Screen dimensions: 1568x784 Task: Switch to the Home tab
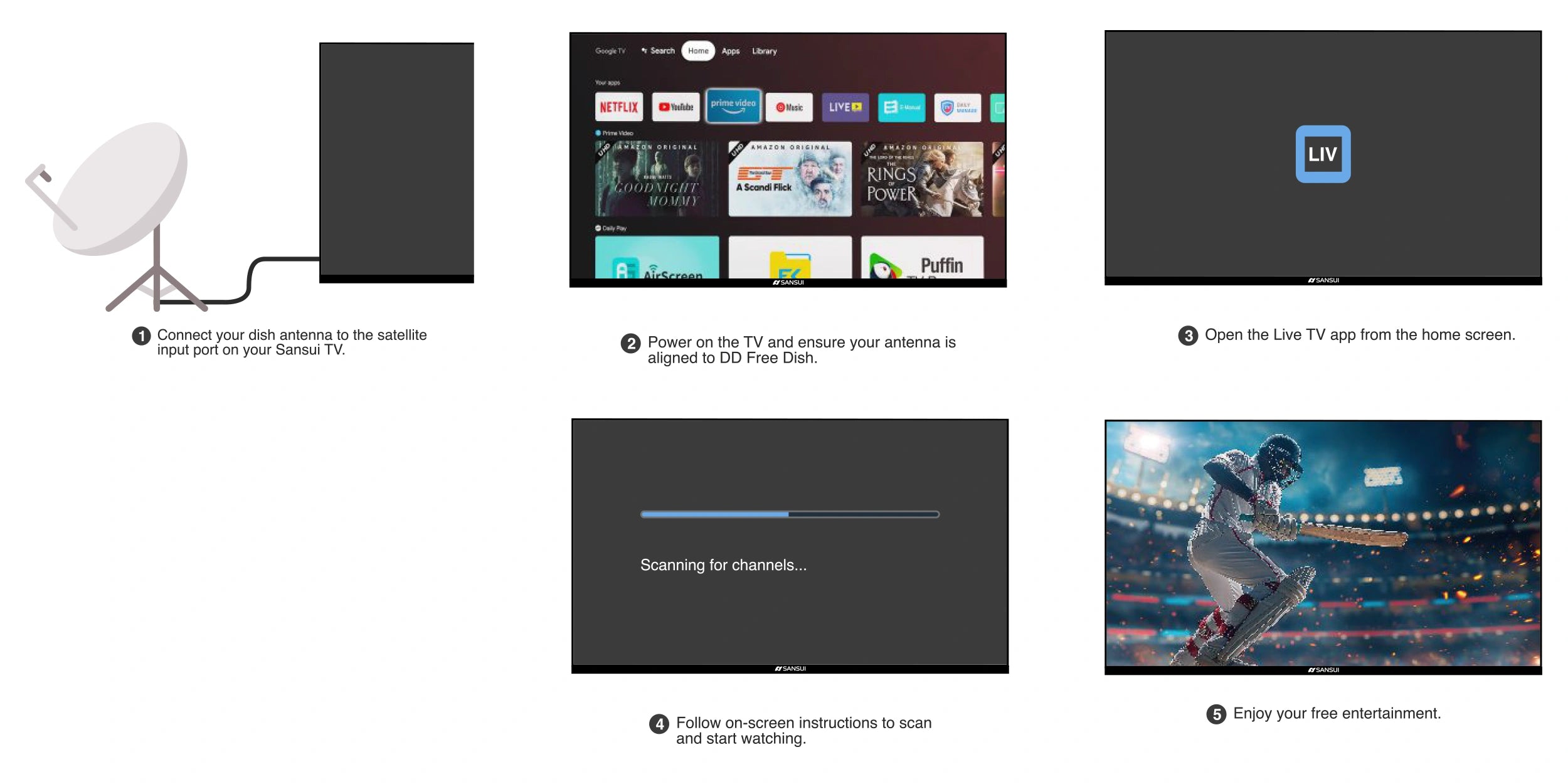coord(698,51)
